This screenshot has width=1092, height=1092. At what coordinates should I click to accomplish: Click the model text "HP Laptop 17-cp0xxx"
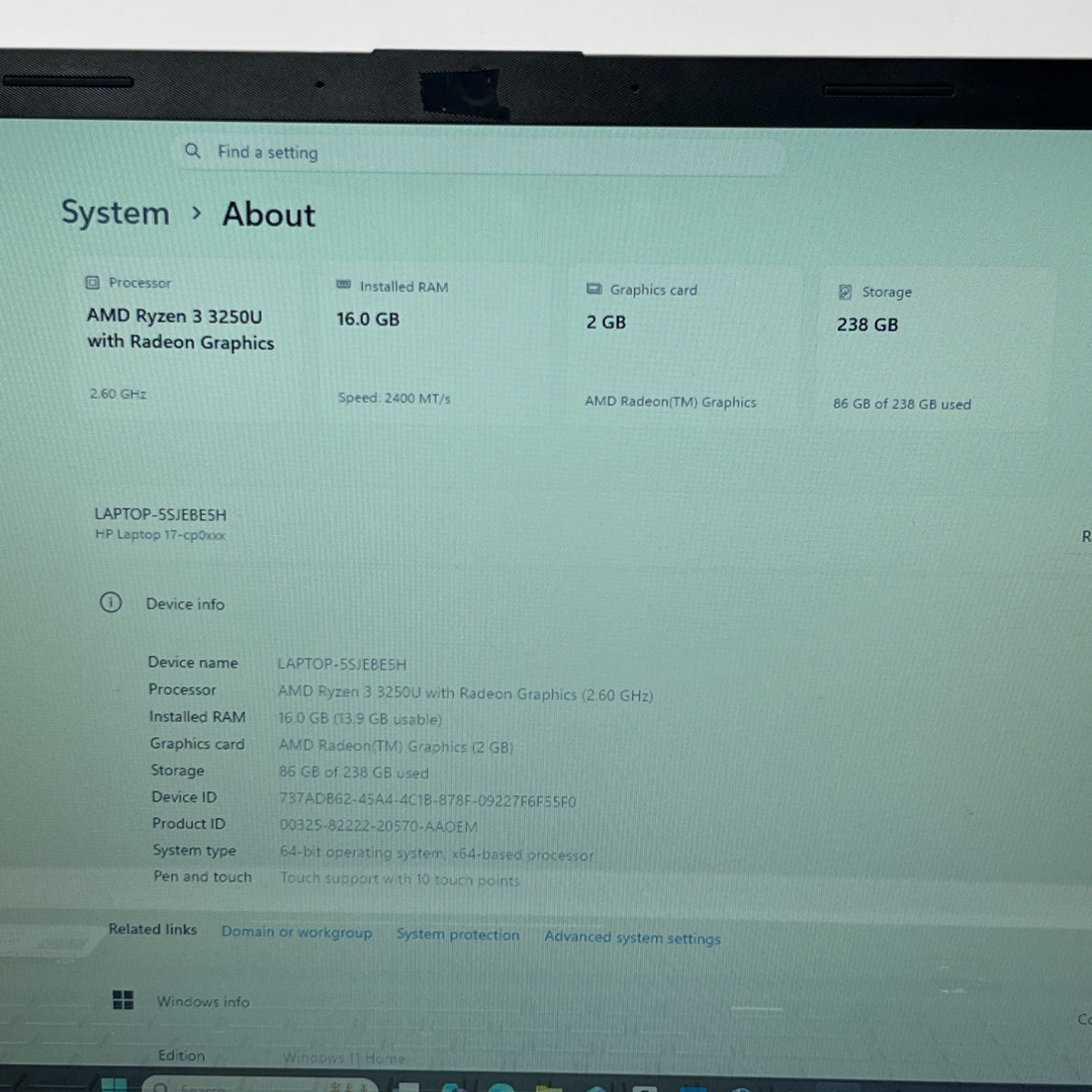pos(160,534)
